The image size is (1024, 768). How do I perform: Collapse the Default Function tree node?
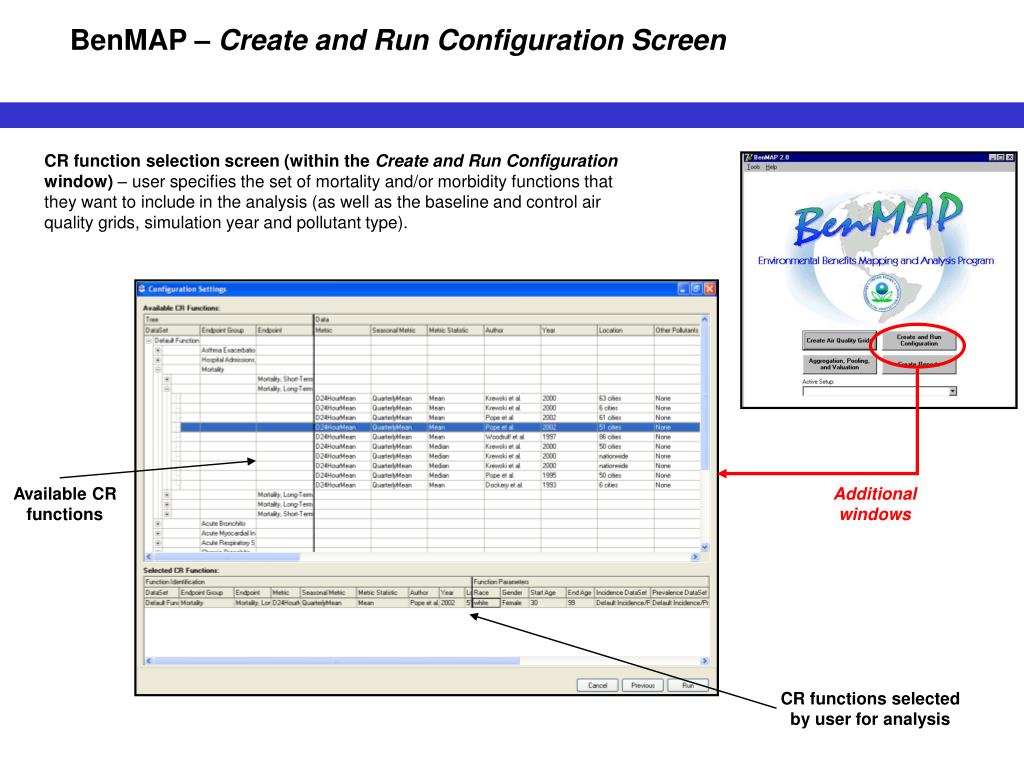[148, 340]
